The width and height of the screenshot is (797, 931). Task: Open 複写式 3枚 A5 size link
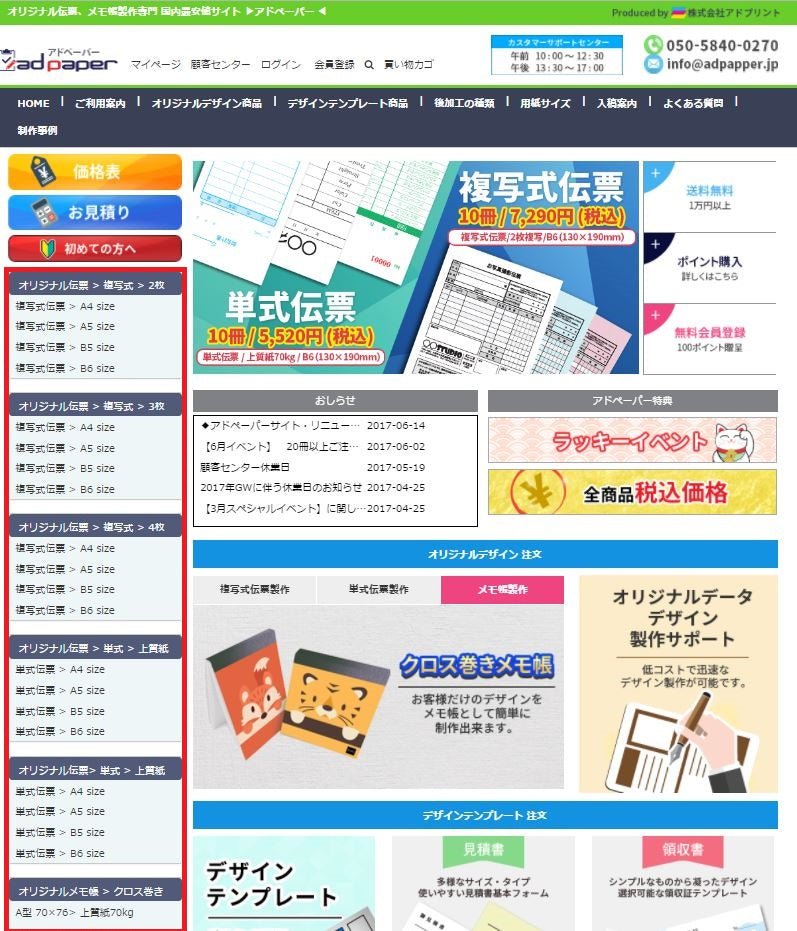pos(65,448)
